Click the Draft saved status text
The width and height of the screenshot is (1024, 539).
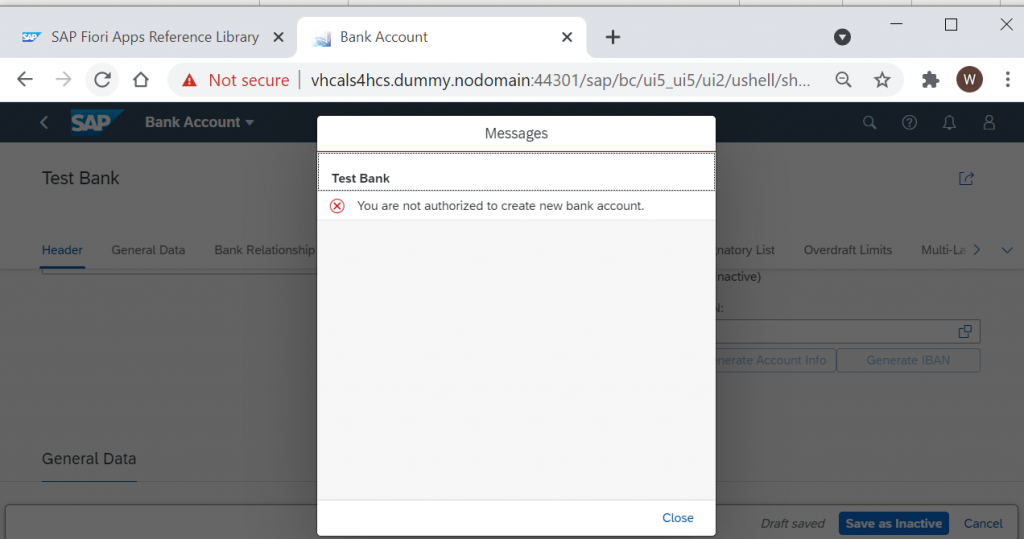[x=793, y=523]
